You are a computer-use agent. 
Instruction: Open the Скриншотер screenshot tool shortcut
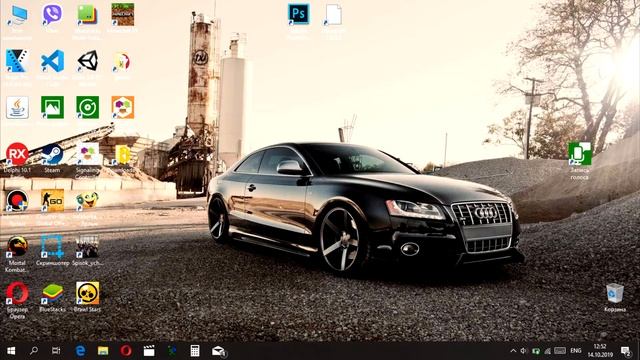click(52, 247)
